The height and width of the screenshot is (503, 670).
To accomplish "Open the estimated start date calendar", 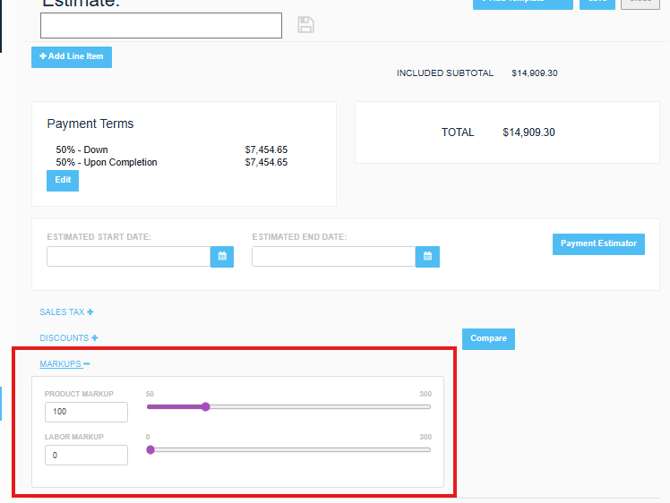I will coord(222,256).
